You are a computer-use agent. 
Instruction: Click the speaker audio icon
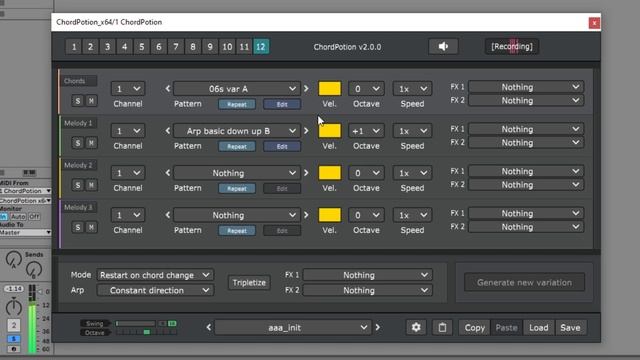click(x=443, y=47)
